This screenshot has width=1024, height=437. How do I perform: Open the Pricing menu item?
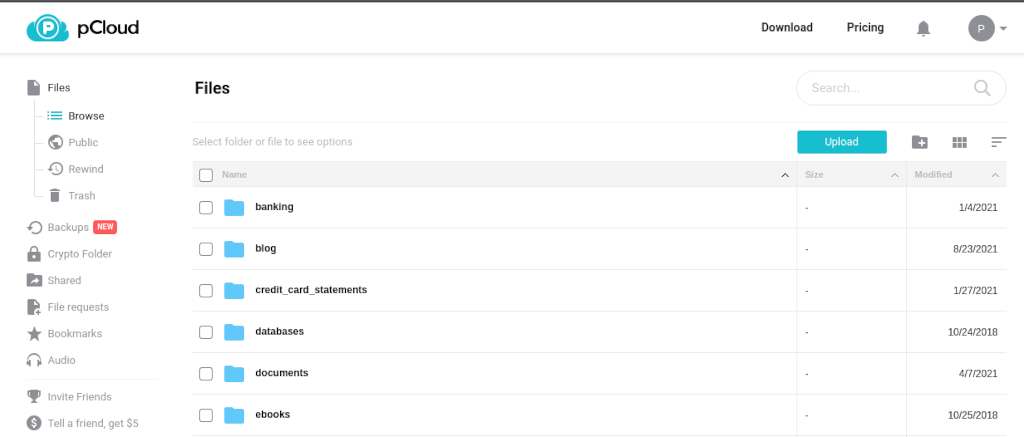[x=865, y=27]
